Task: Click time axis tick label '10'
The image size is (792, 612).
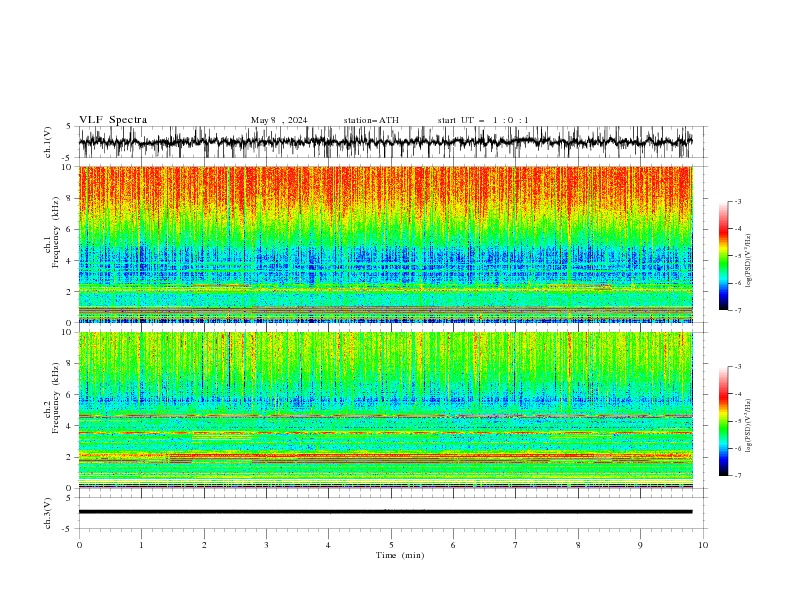Action: 703,545
